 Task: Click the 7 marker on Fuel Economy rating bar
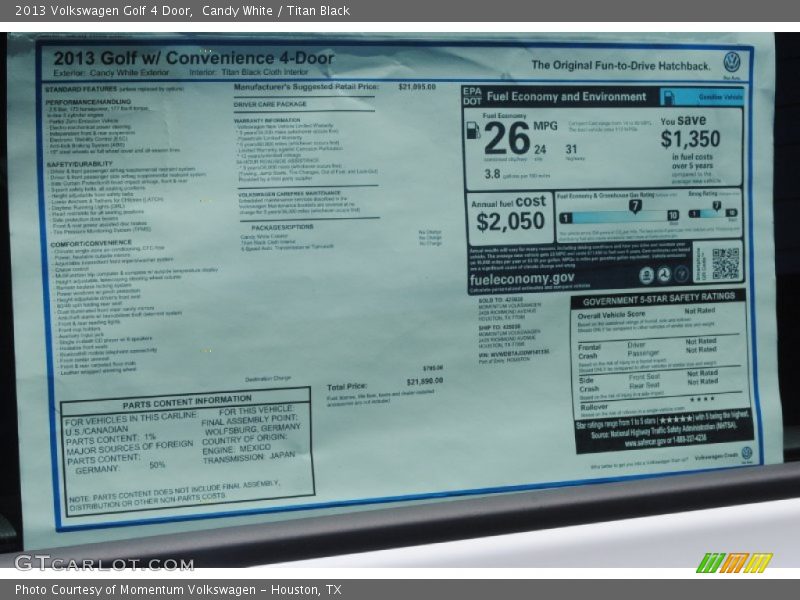(x=635, y=206)
